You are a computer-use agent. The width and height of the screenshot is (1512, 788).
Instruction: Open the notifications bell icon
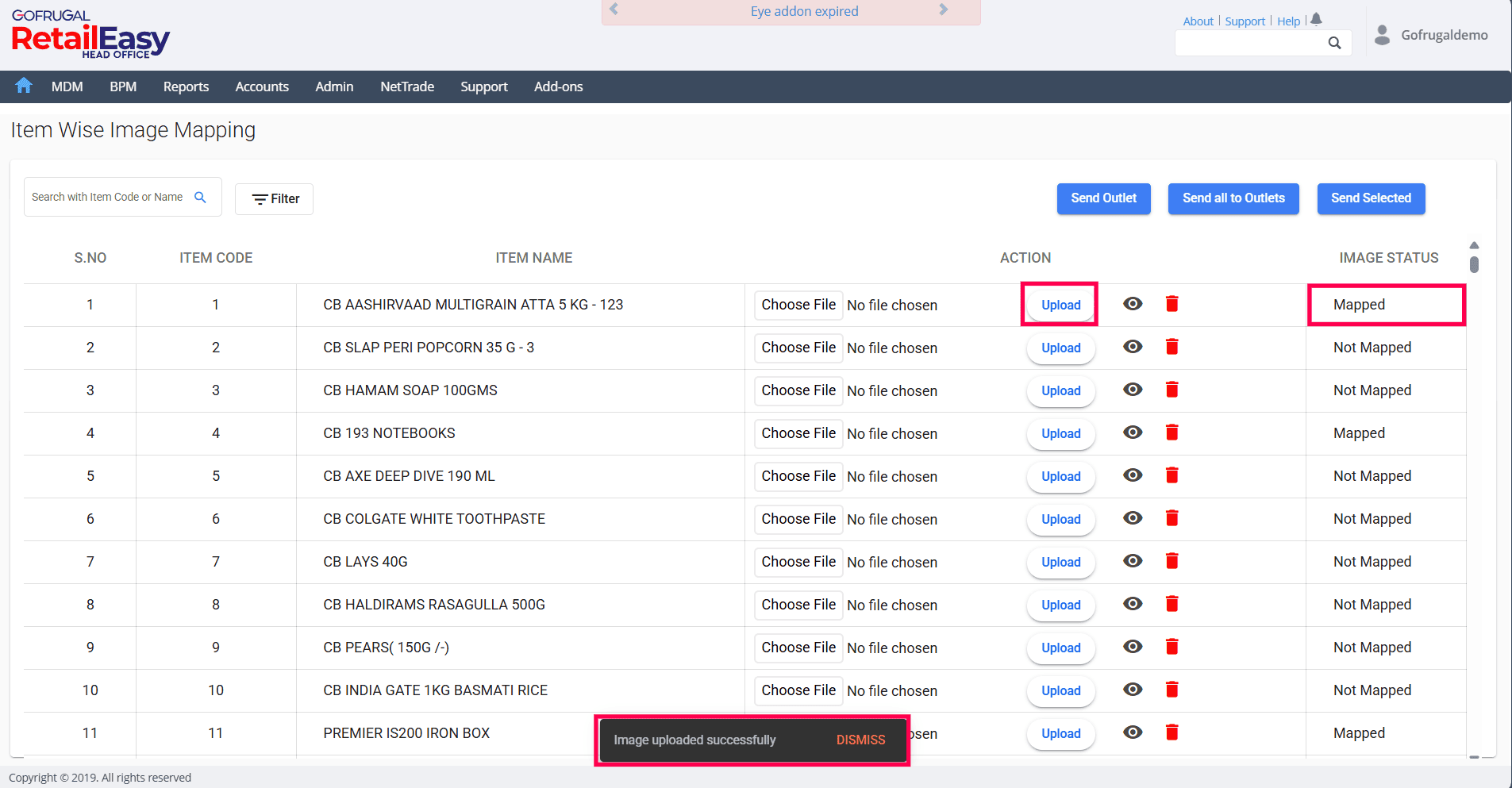tap(1316, 19)
